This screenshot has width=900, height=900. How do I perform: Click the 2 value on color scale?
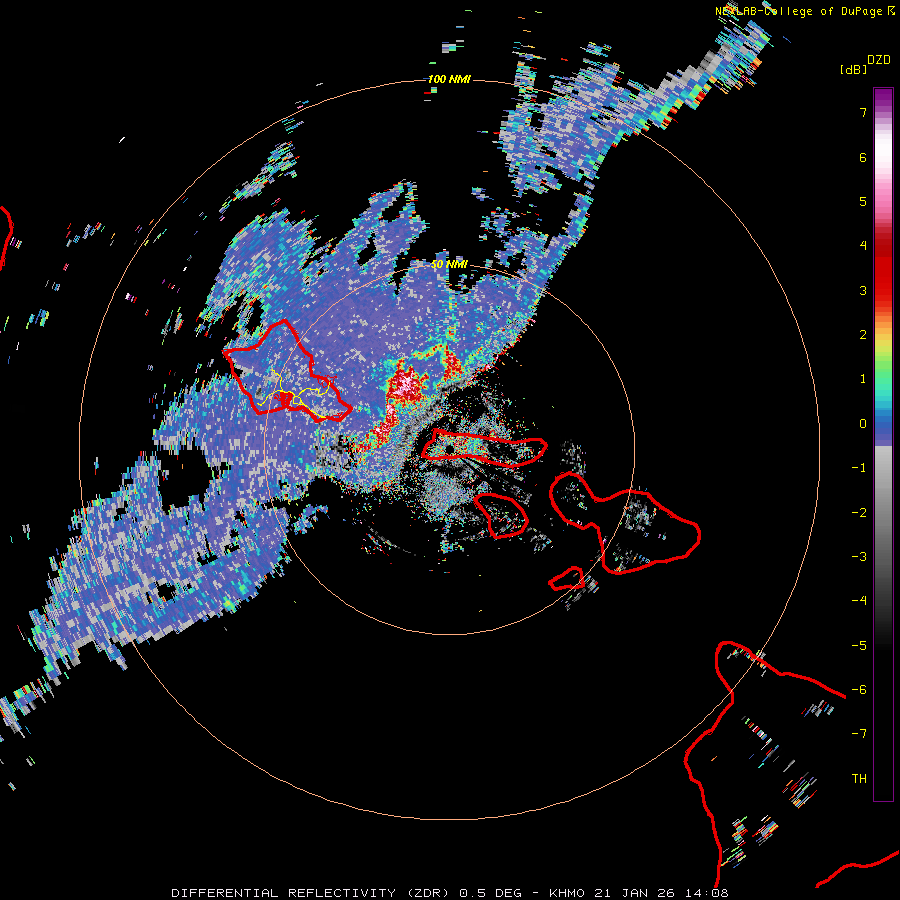tap(863, 335)
